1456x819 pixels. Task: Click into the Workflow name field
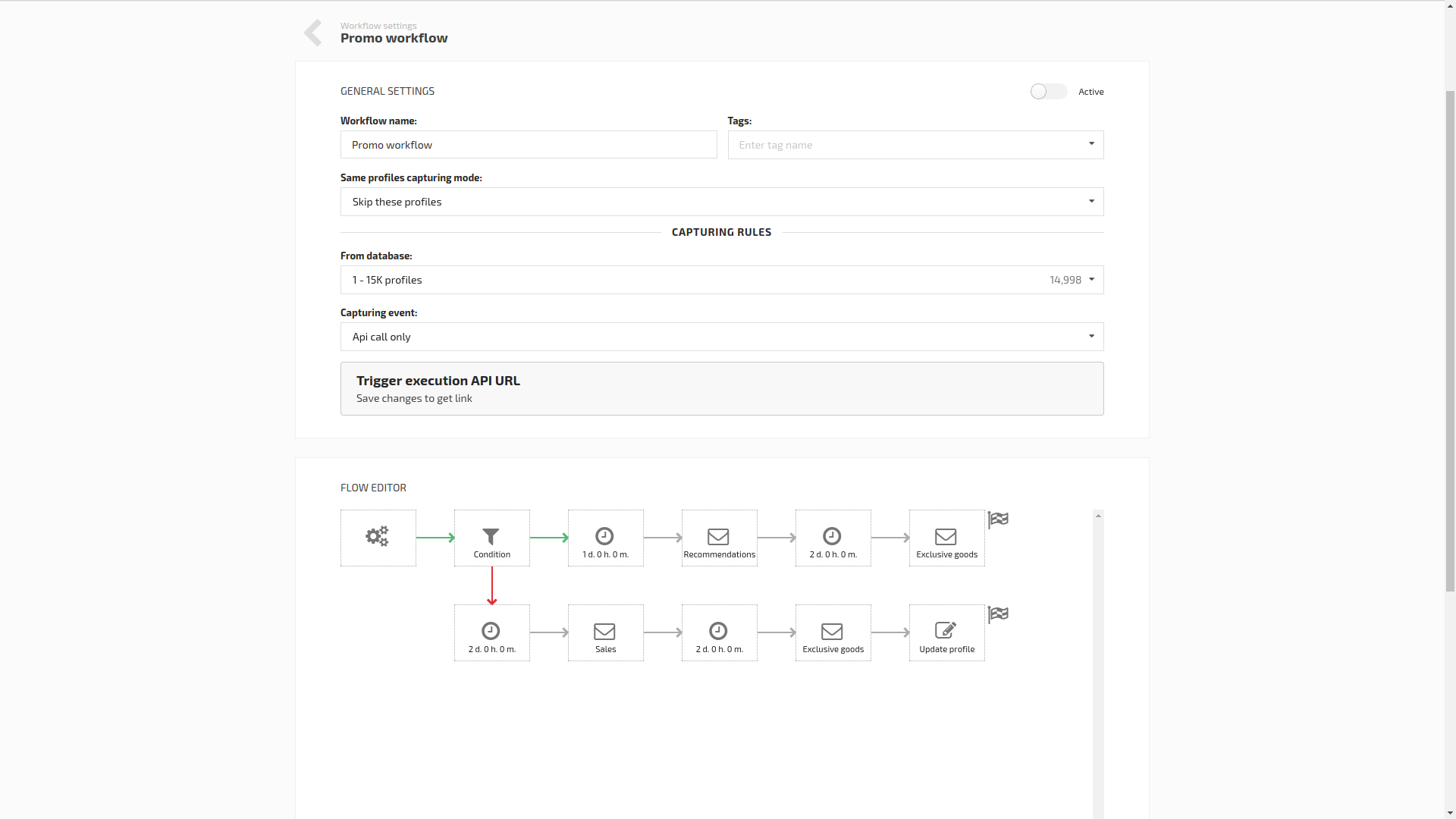[x=529, y=145]
